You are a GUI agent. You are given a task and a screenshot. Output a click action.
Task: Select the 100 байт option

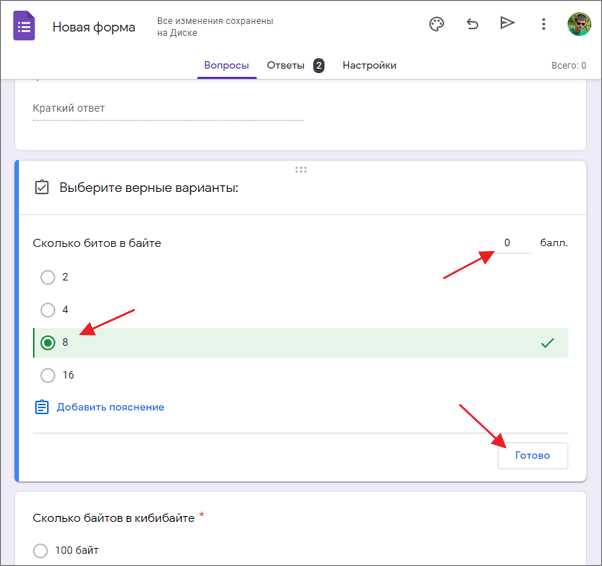[40, 551]
